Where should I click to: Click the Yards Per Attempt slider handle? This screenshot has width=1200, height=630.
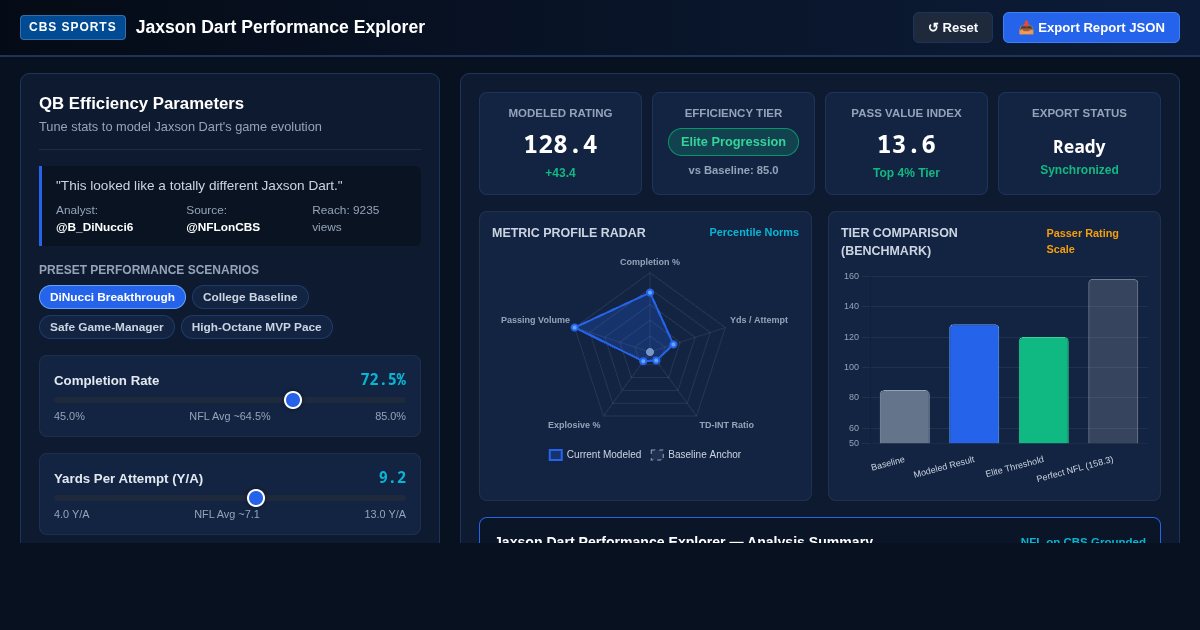(256, 498)
